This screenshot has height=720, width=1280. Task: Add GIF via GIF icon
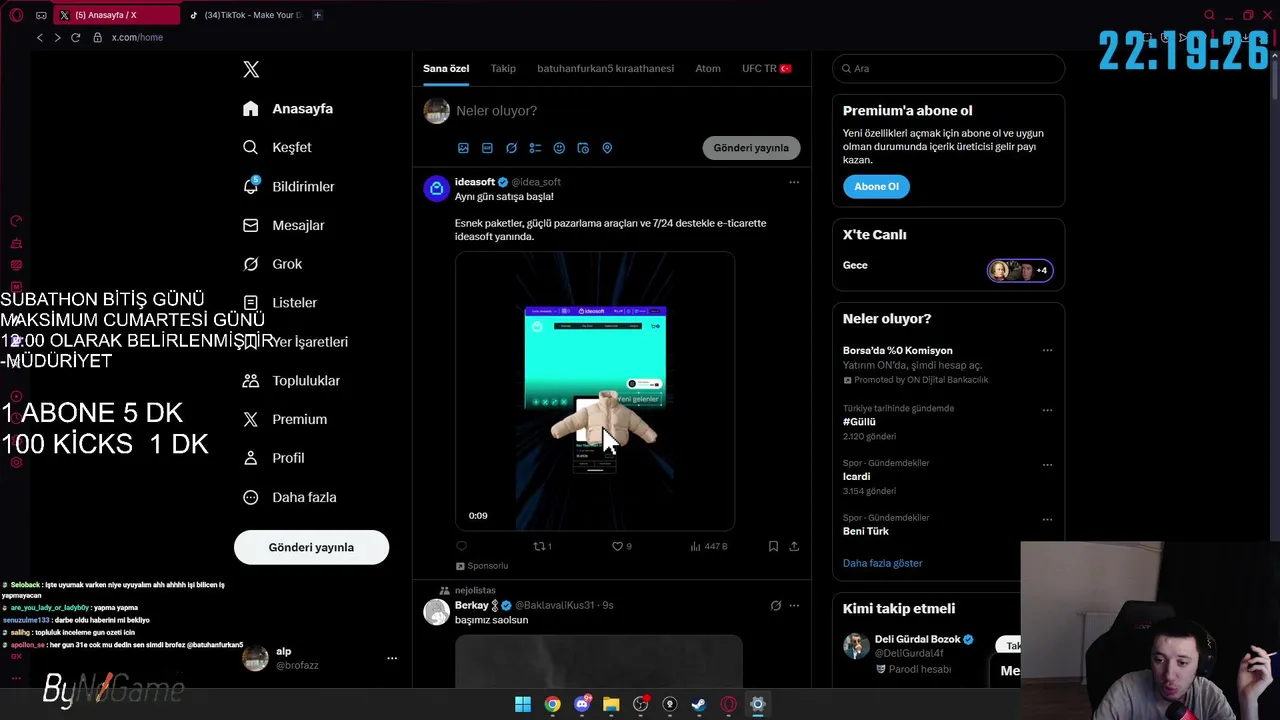click(487, 148)
